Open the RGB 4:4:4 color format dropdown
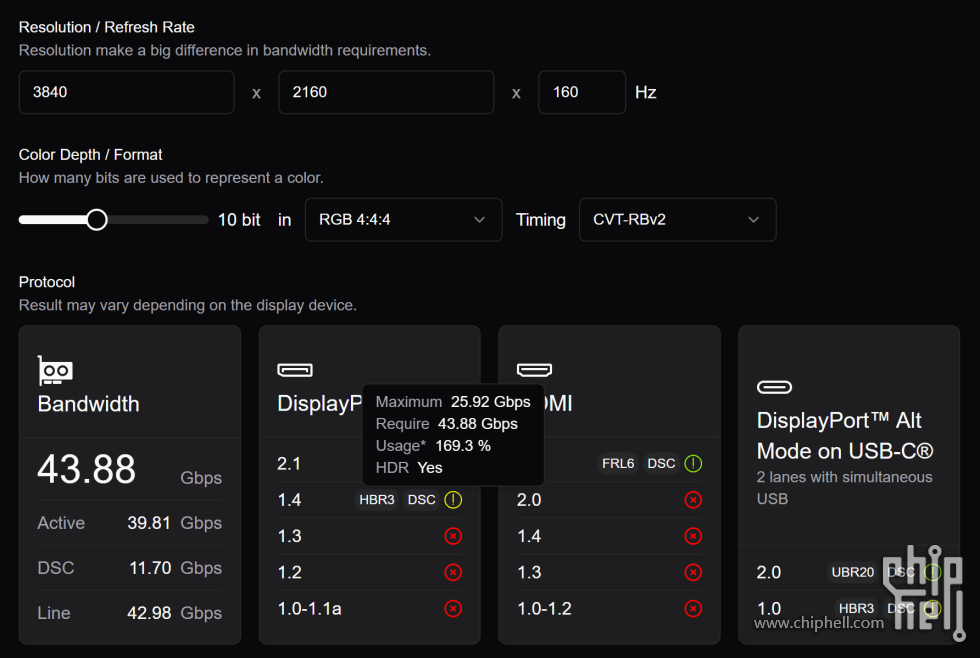This screenshot has width=980, height=658. pos(403,220)
